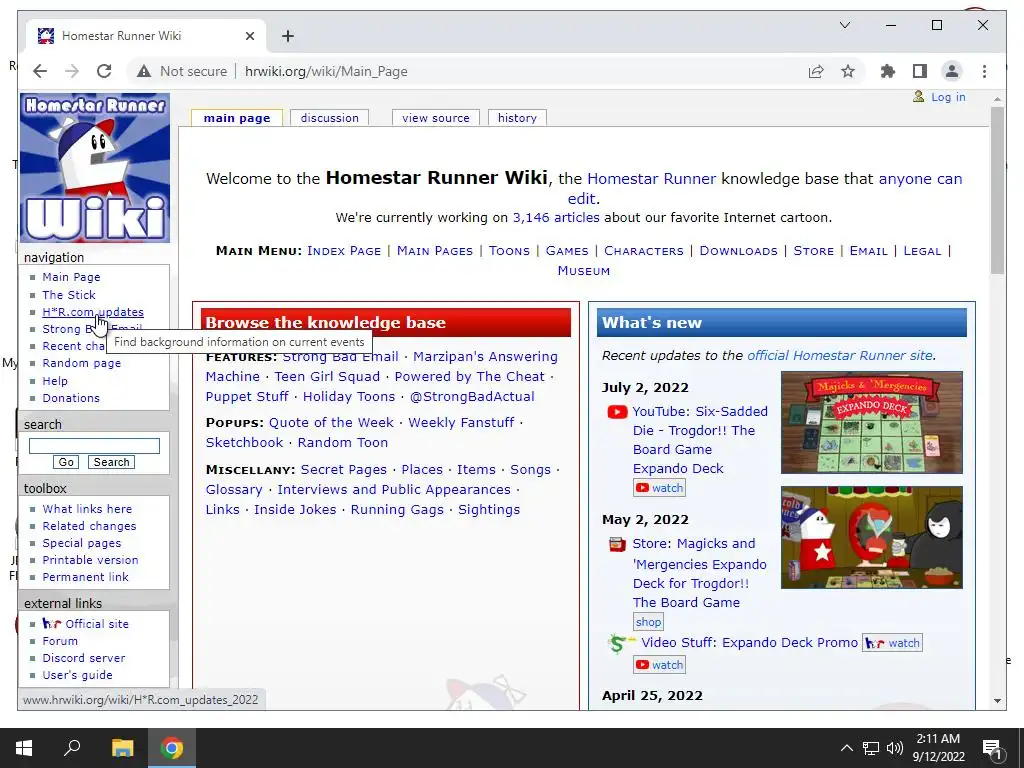Screen dimensions: 1024x768
Task: Click the shop button
Action: click(648, 622)
